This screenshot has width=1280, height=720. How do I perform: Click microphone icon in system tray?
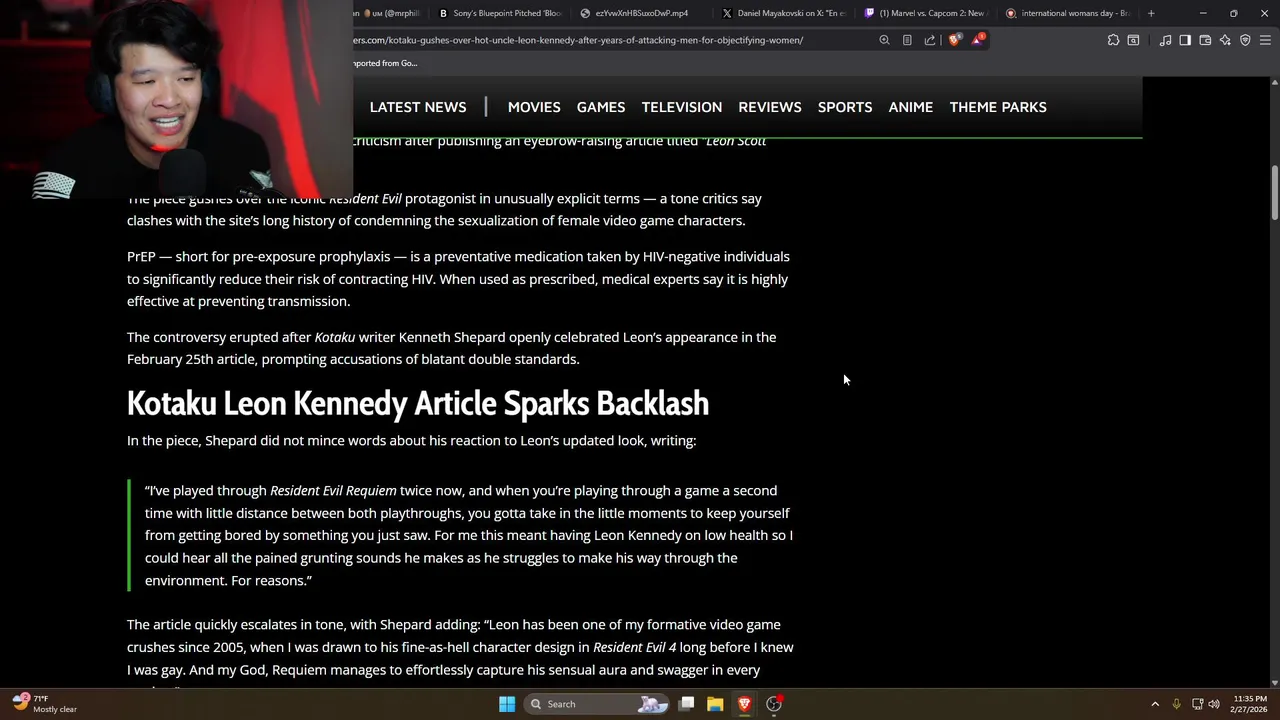1176,704
